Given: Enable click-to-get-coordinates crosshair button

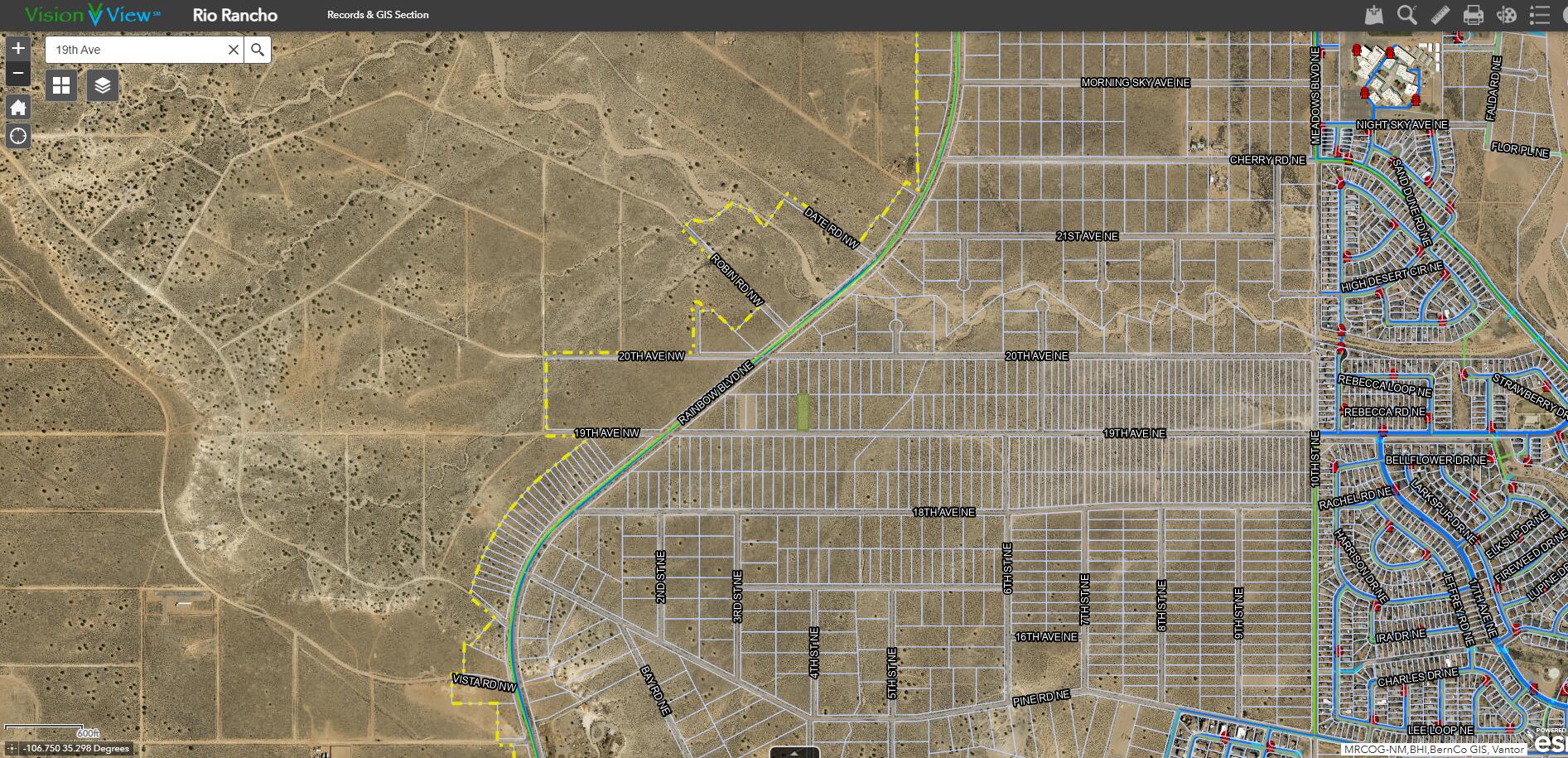Looking at the screenshot, I should (12, 748).
